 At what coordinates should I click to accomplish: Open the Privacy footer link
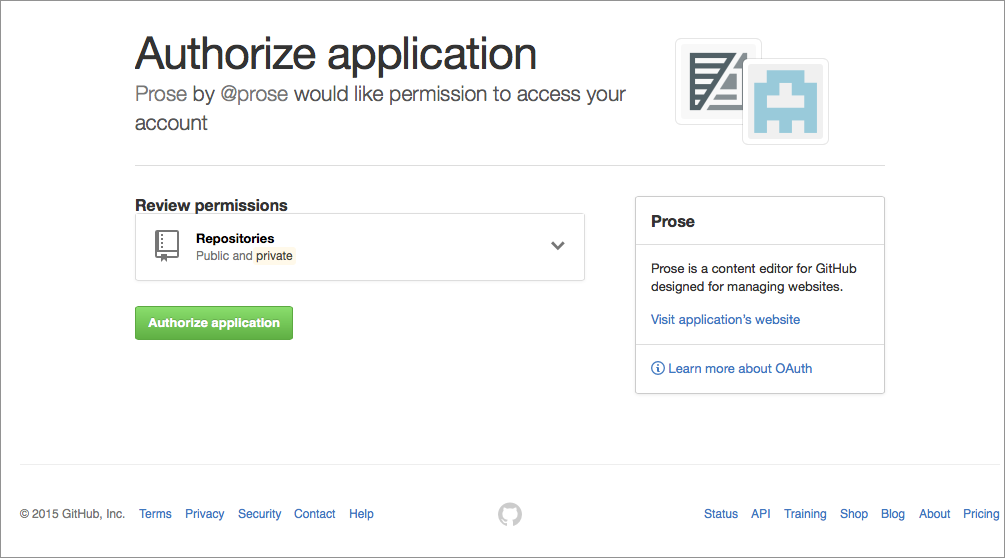click(x=205, y=514)
